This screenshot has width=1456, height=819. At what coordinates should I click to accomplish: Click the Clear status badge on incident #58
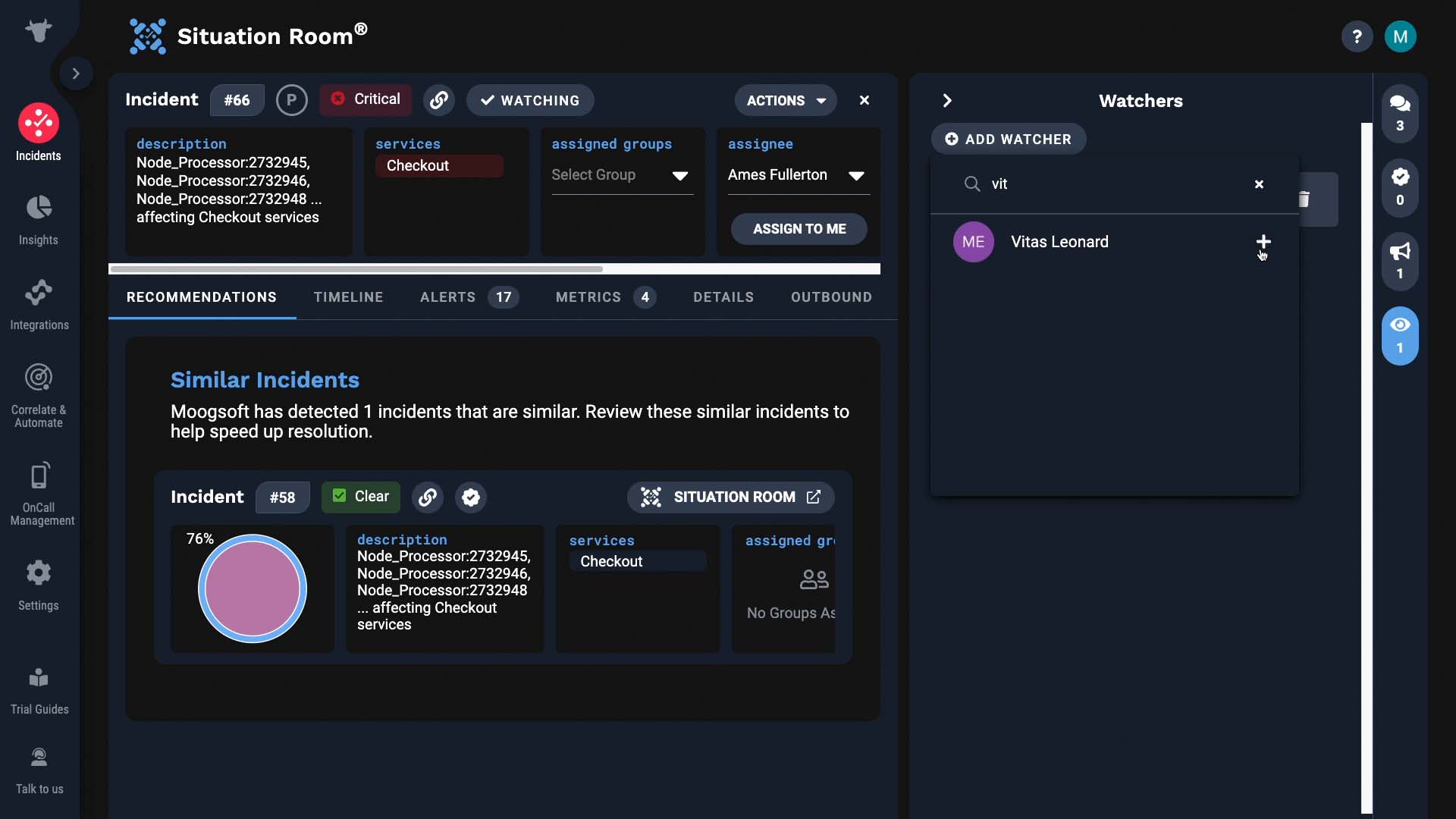361,497
